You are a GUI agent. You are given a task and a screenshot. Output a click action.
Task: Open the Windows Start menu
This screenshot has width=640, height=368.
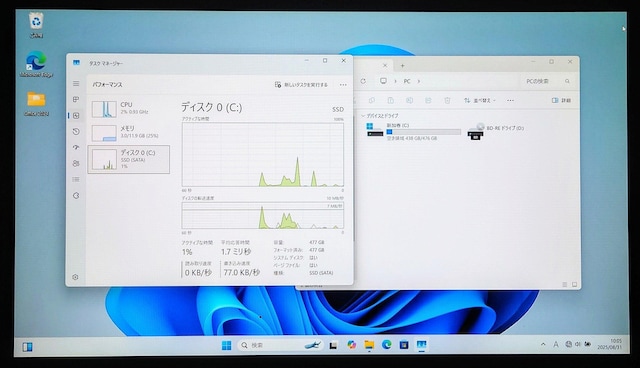click(226, 346)
